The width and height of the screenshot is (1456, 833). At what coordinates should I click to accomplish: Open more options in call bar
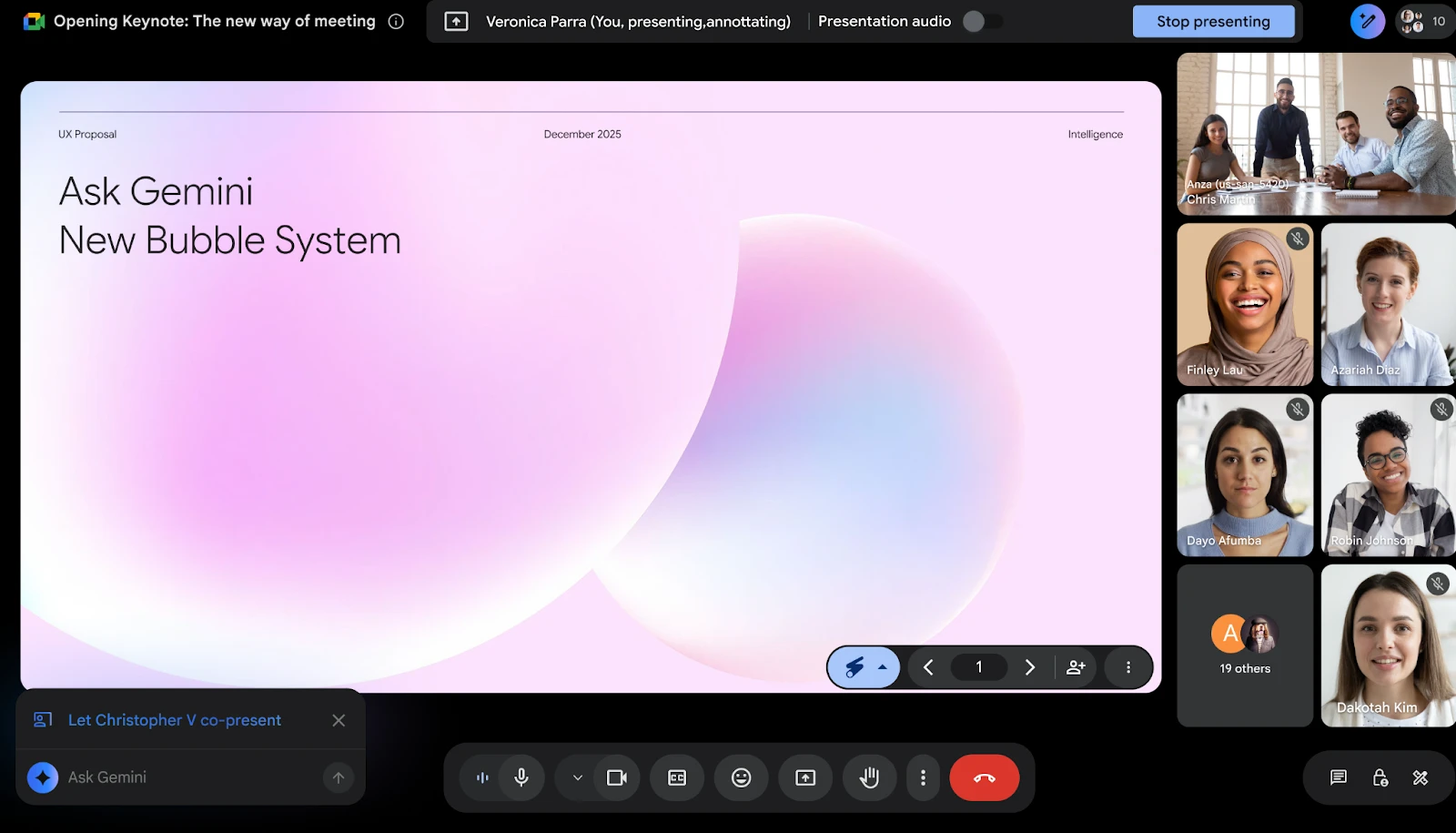click(x=923, y=777)
